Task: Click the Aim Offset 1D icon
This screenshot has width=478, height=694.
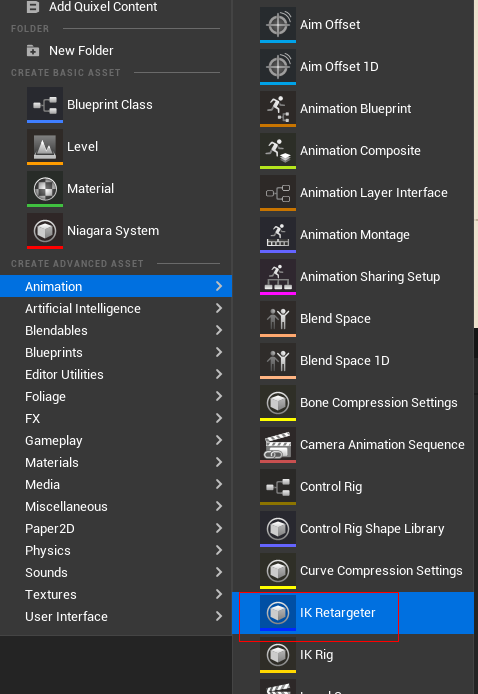Action: 278,67
